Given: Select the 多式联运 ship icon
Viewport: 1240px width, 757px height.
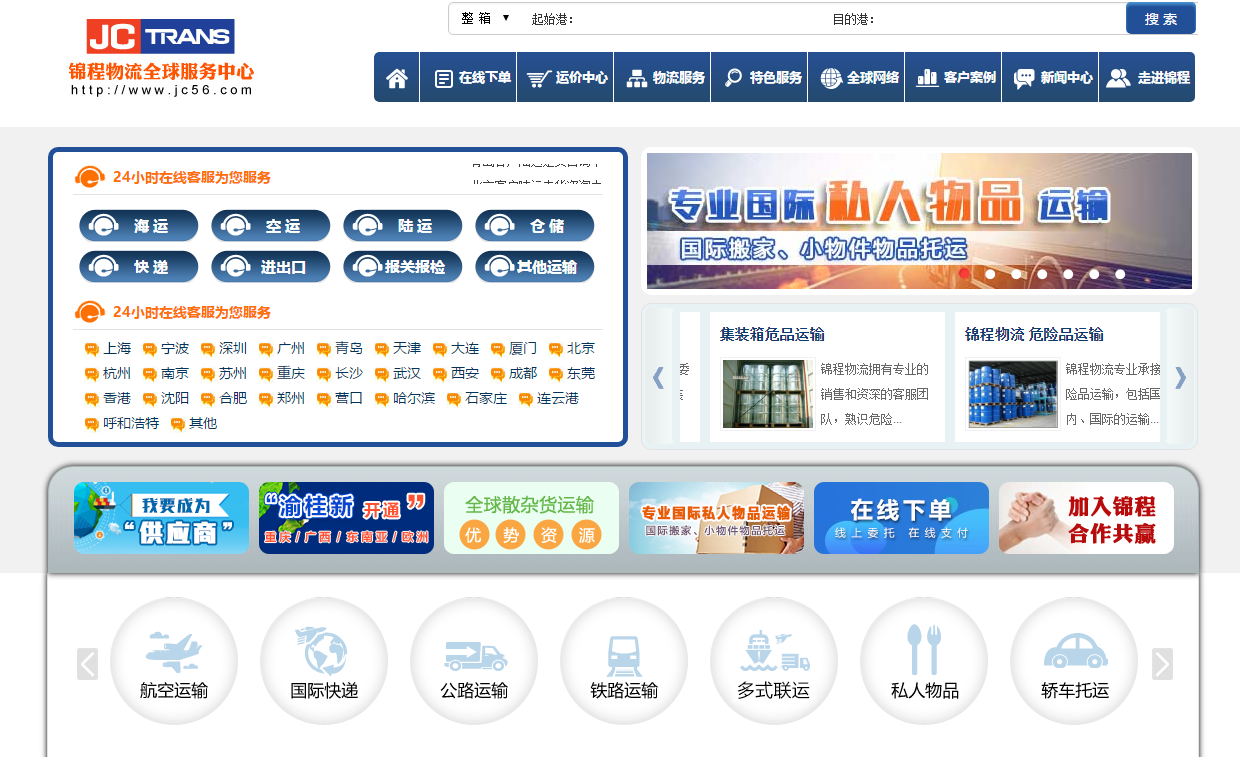Looking at the screenshot, I should pyautogui.click(x=774, y=661).
